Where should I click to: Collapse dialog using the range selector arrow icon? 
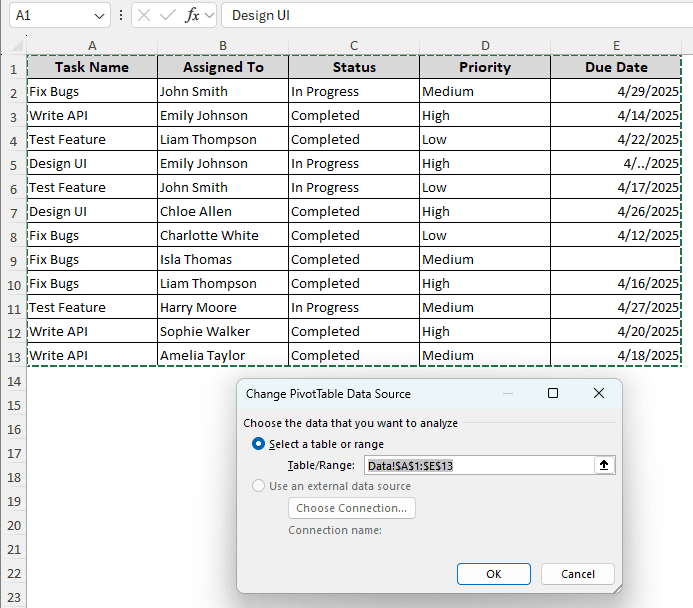tap(604, 465)
